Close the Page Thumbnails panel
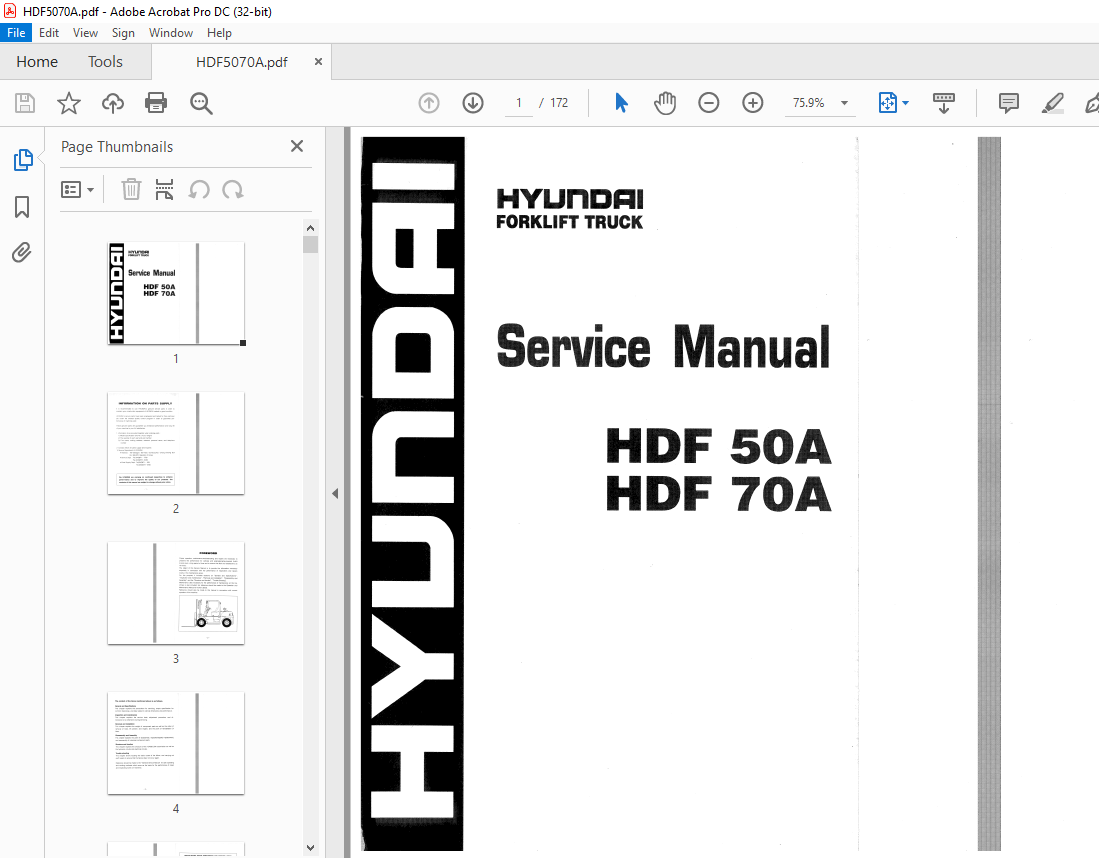Viewport: 1099px width, 858px height. click(x=297, y=146)
